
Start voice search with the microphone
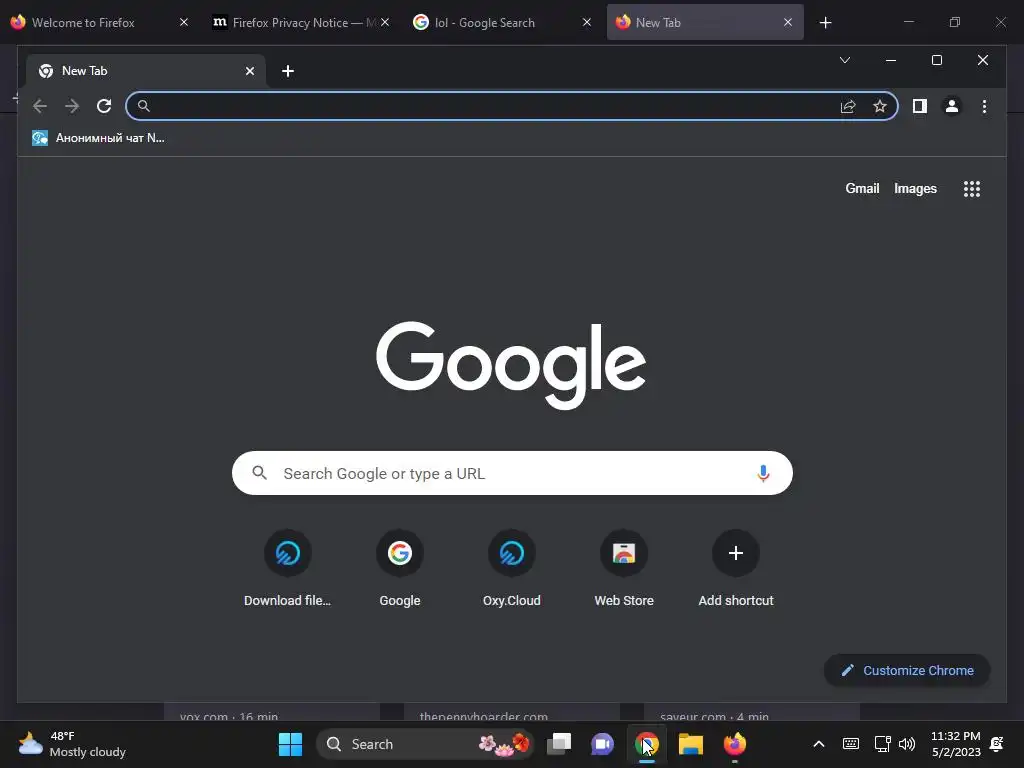pos(763,473)
